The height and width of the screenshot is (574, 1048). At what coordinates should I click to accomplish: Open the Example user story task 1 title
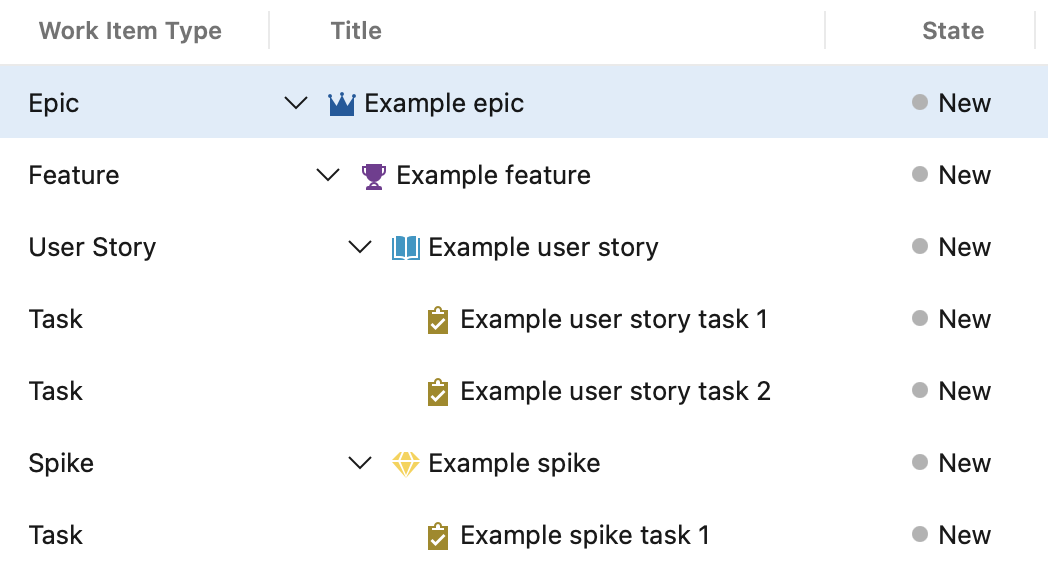(613, 320)
